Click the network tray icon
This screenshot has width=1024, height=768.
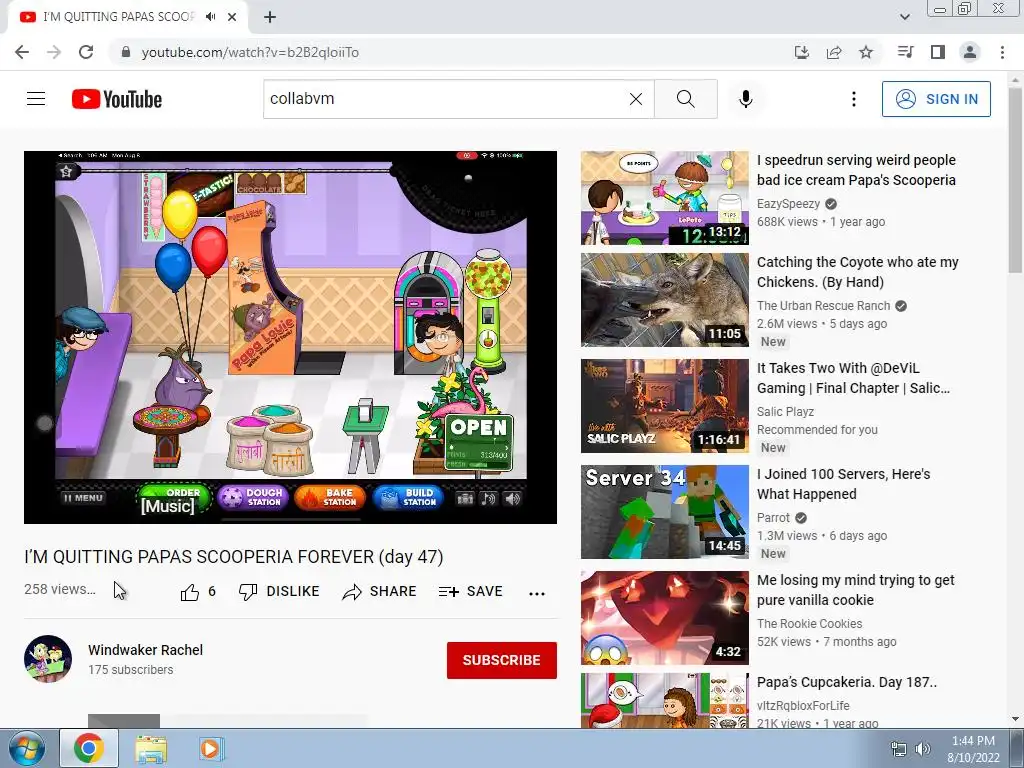pyautogui.click(x=899, y=749)
